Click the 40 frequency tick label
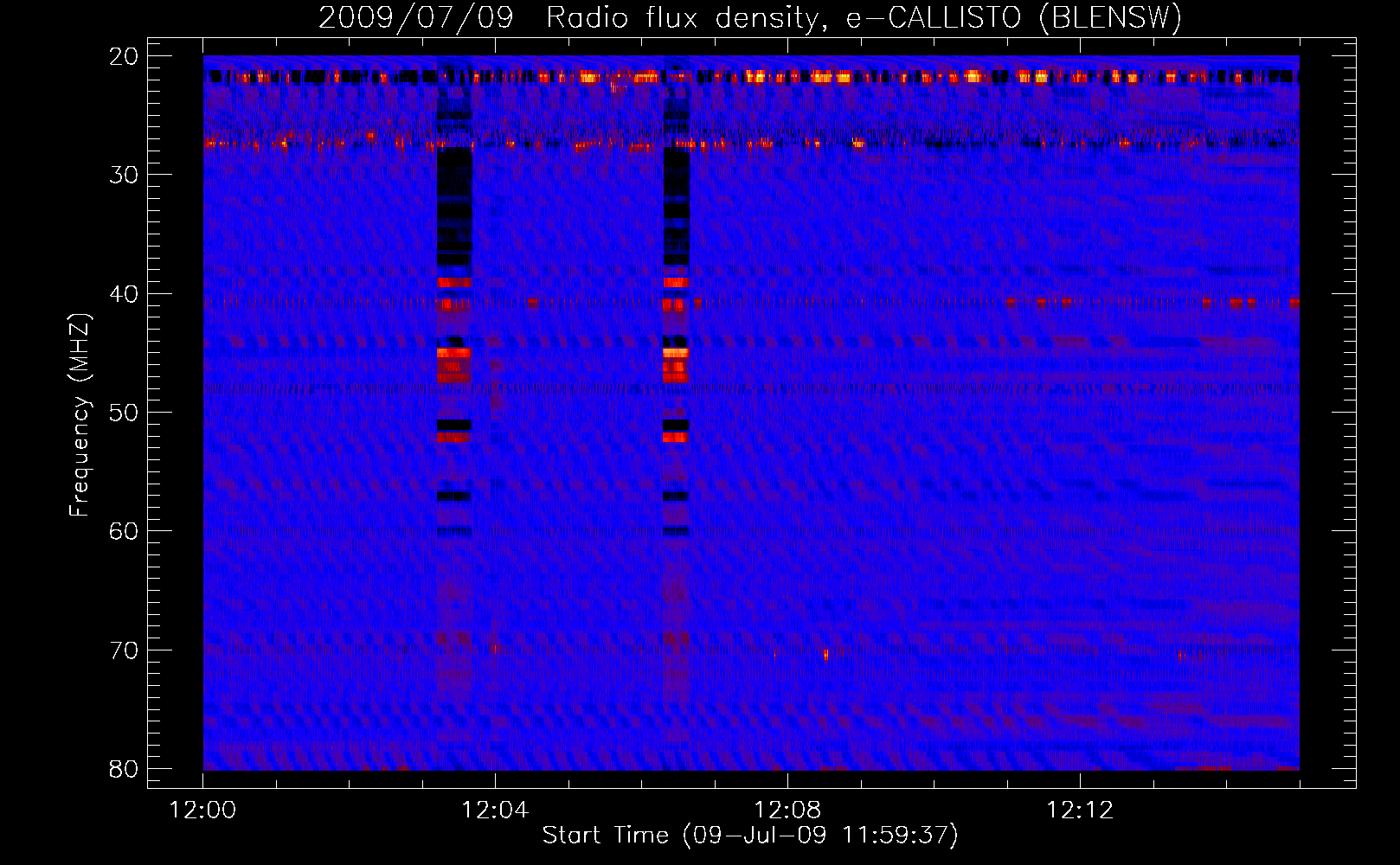The image size is (1400, 865). click(x=124, y=294)
